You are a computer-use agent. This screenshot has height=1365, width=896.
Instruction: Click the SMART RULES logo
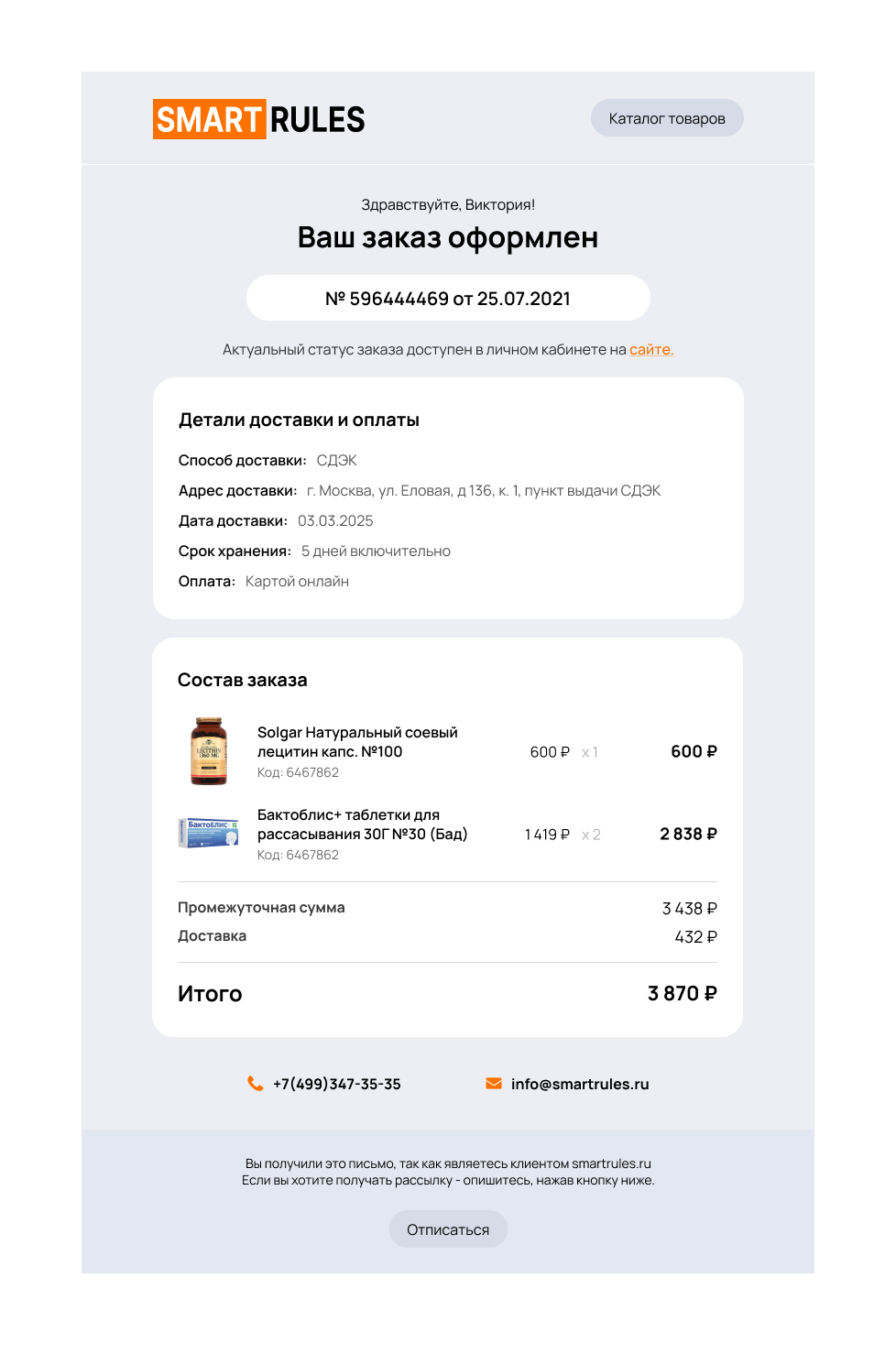tap(259, 119)
